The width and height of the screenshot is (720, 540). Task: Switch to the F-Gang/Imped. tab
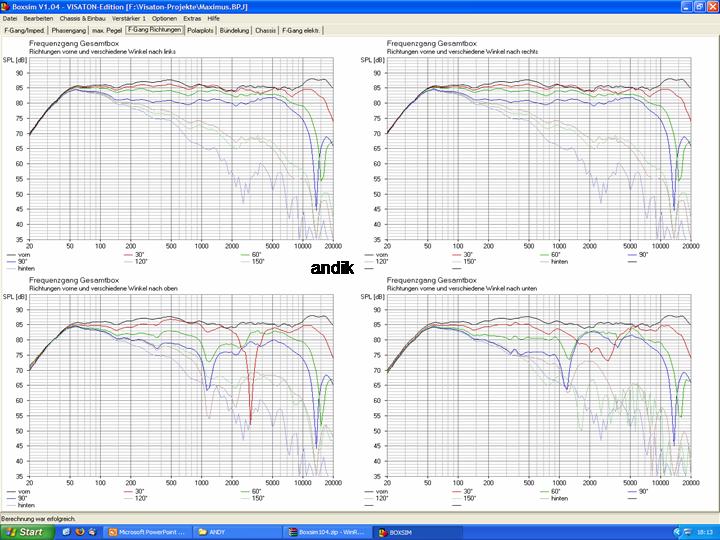pyautogui.click(x=24, y=30)
